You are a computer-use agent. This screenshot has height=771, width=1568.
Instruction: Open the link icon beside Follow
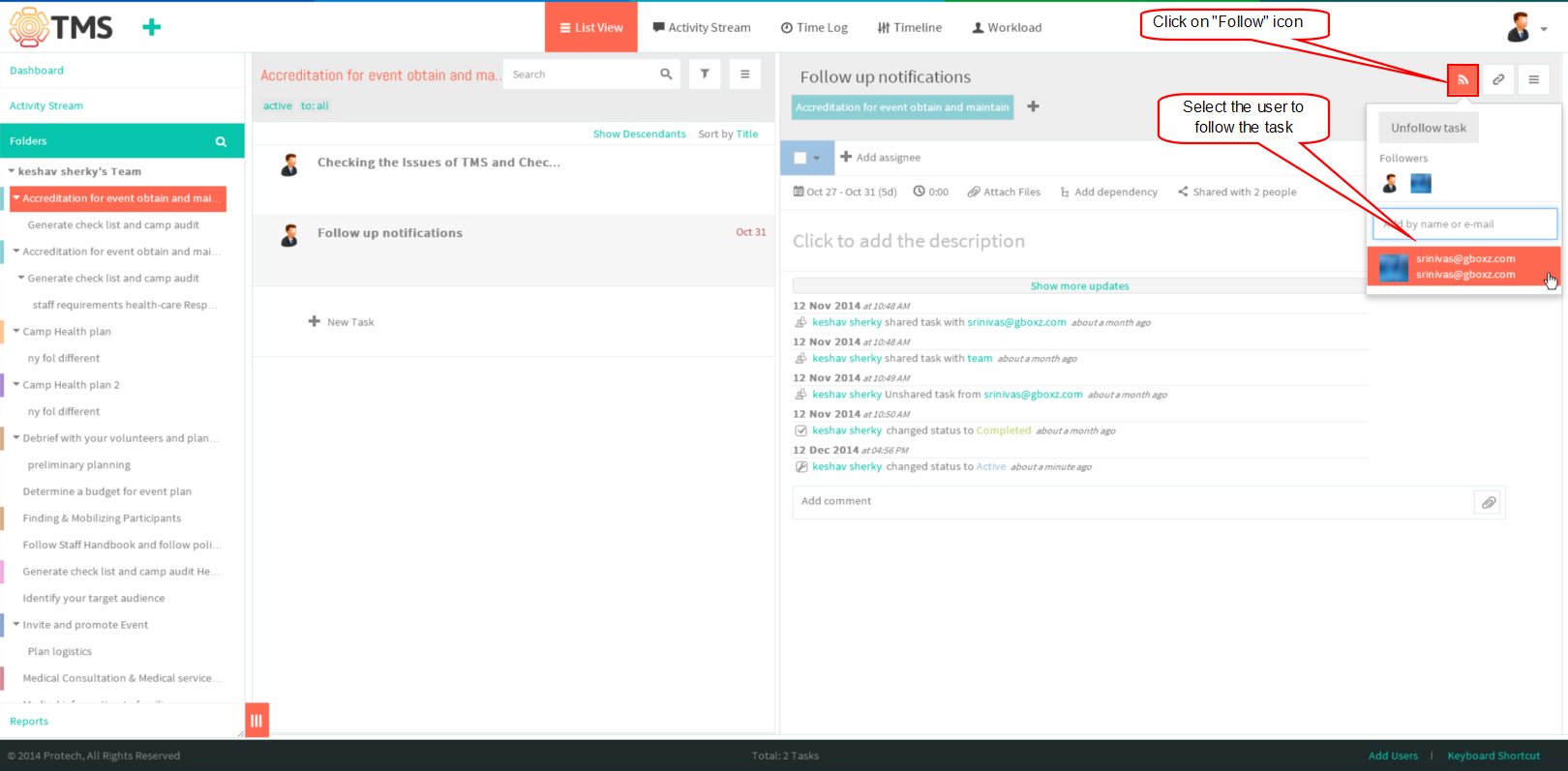(x=1498, y=79)
